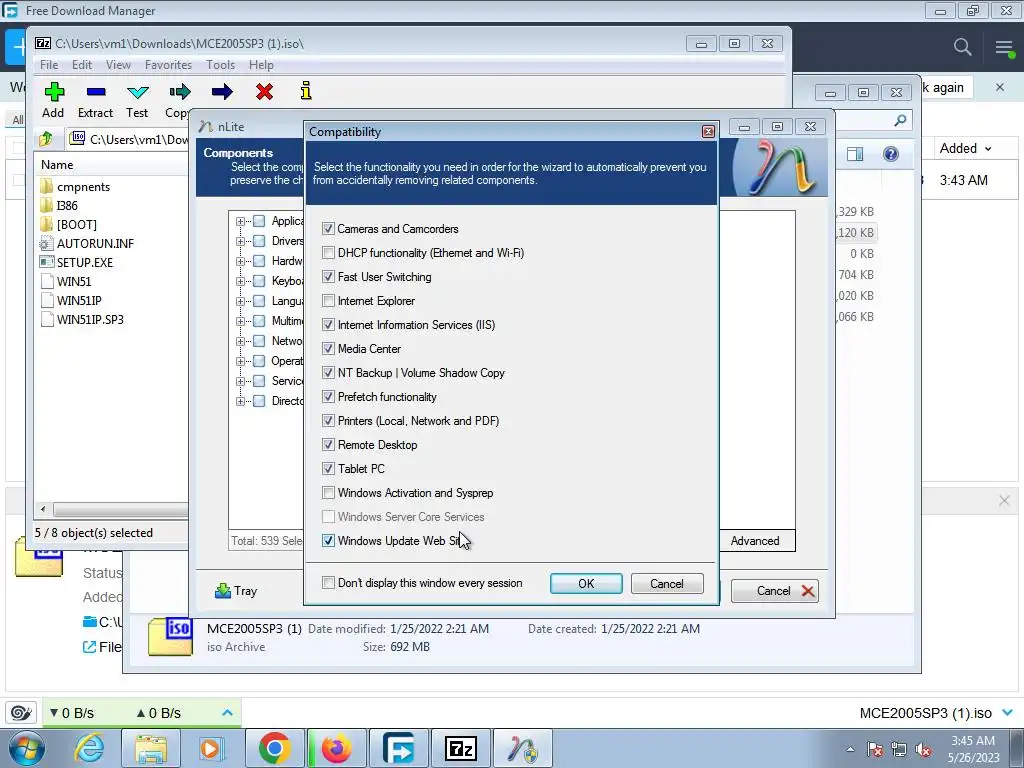Toggle Media Center checkbox
The width and height of the screenshot is (1024, 768).
328,349
